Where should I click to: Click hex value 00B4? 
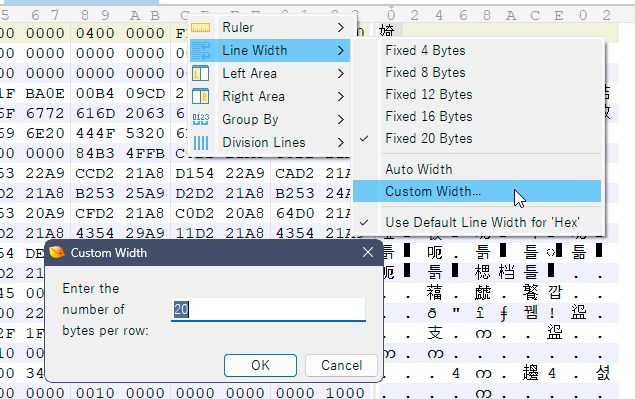tap(95, 94)
